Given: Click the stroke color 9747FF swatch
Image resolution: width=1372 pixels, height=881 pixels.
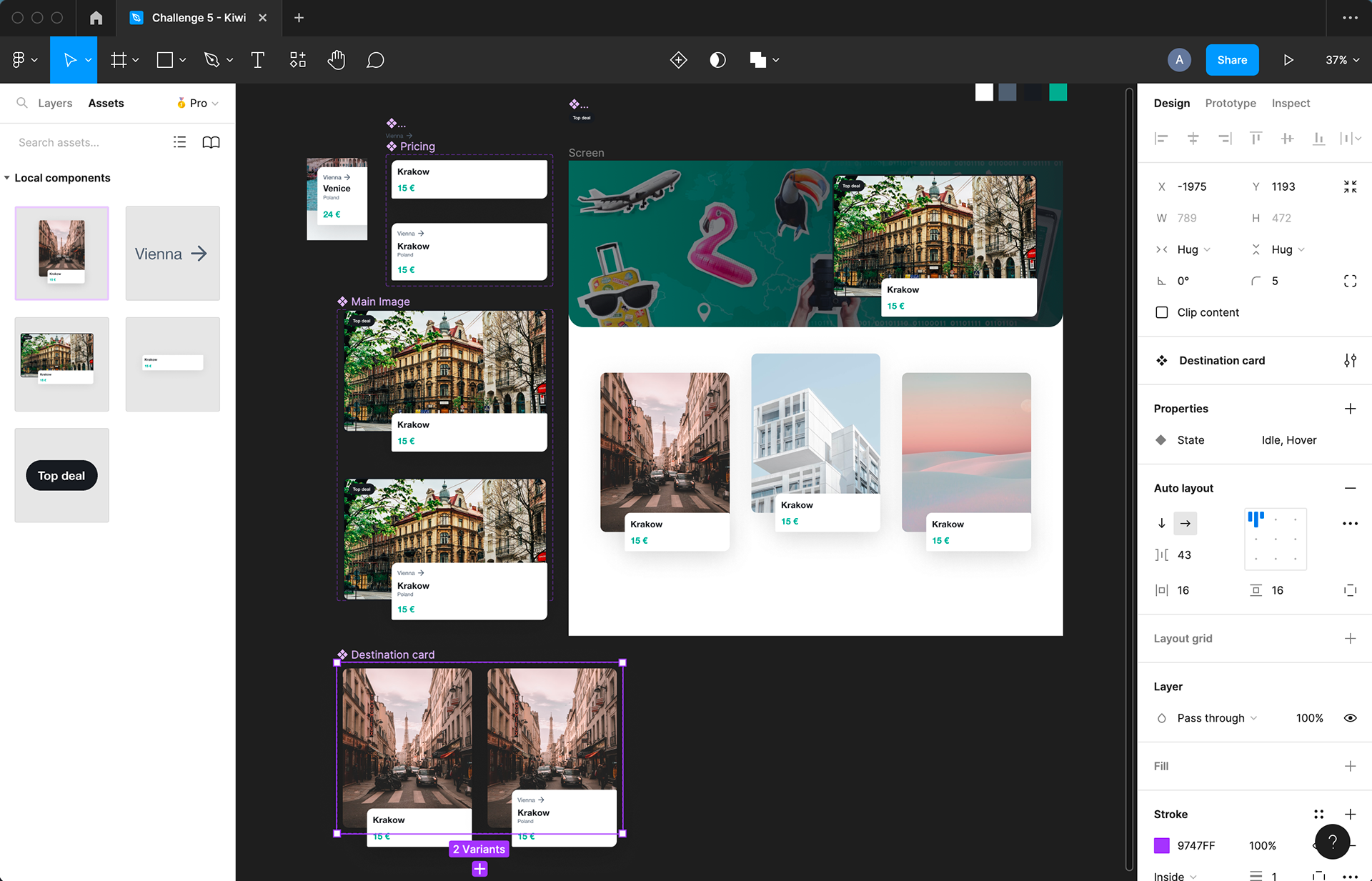Looking at the screenshot, I should click(1162, 845).
